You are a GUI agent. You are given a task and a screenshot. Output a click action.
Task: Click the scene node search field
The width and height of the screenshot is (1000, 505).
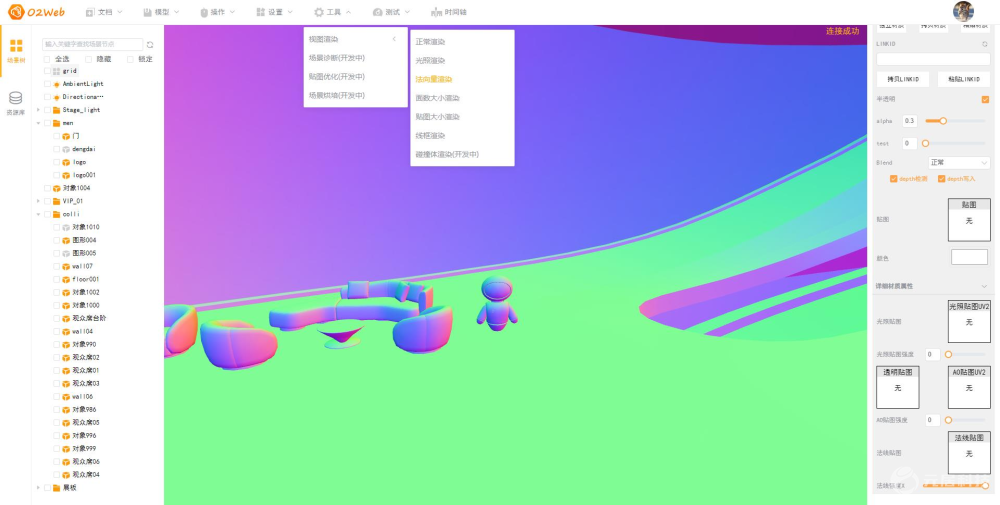(x=92, y=45)
